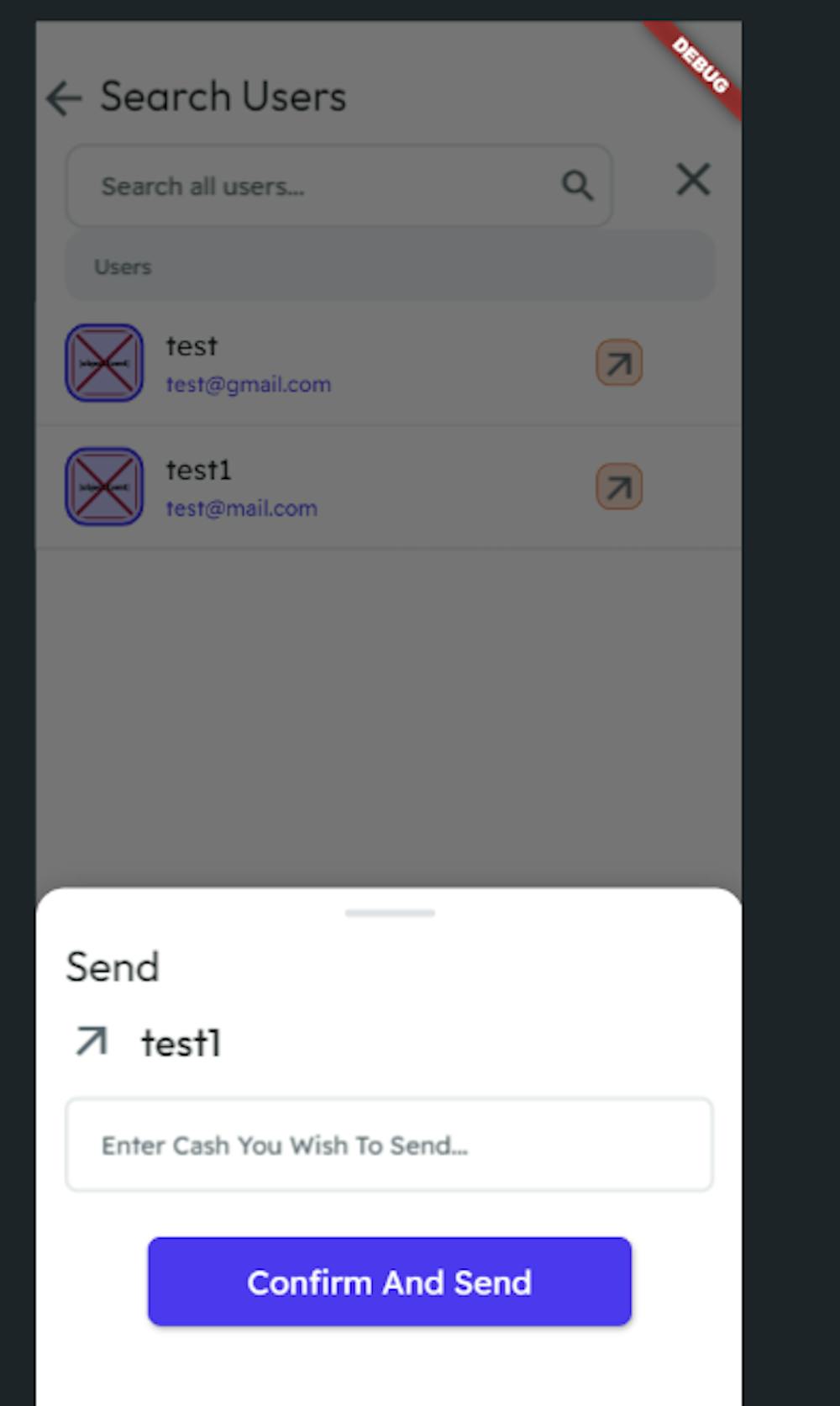Viewport: 840px width, 1406px height.
Task: Tap the magnifying glass search icon
Action: click(x=577, y=185)
